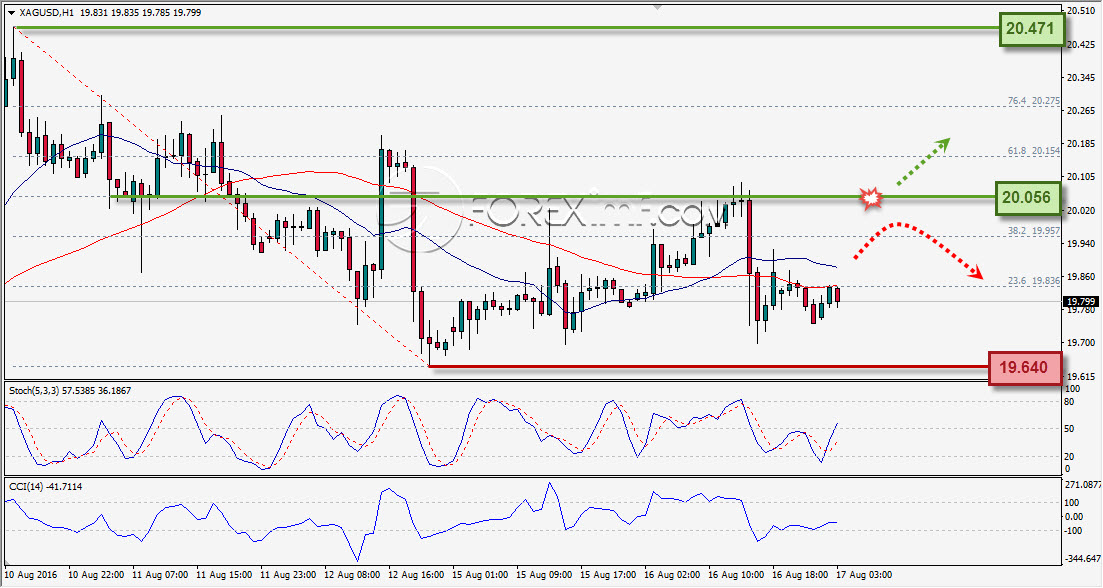Screen dimensions: 1103x588
Task: Click the 16 Aug 18:00 time label
Action: pos(800,575)
